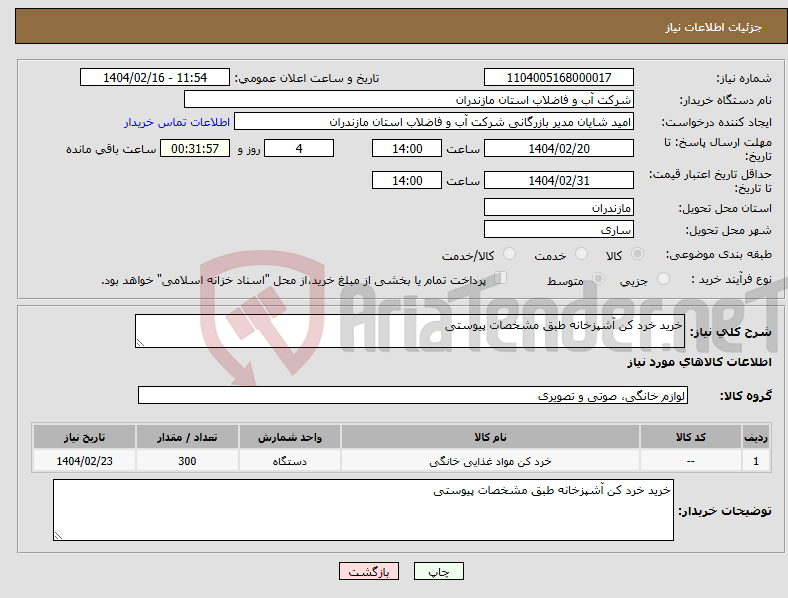Click the کد کالا column header
The width and height of the screenshot is (788, 598).
tap(691, 437)
